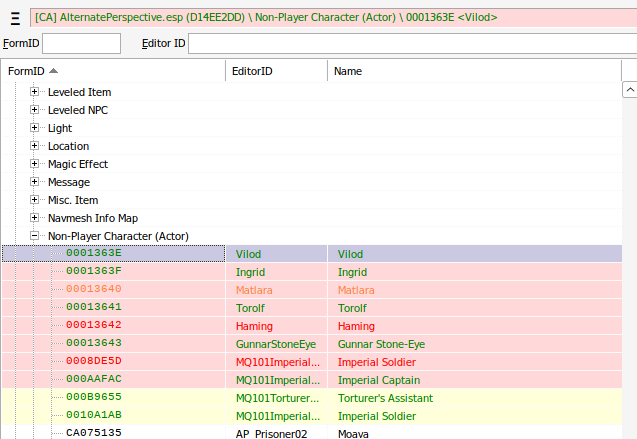Sort by the EditorID column header

pyautogui.click(x=276, y=71)
